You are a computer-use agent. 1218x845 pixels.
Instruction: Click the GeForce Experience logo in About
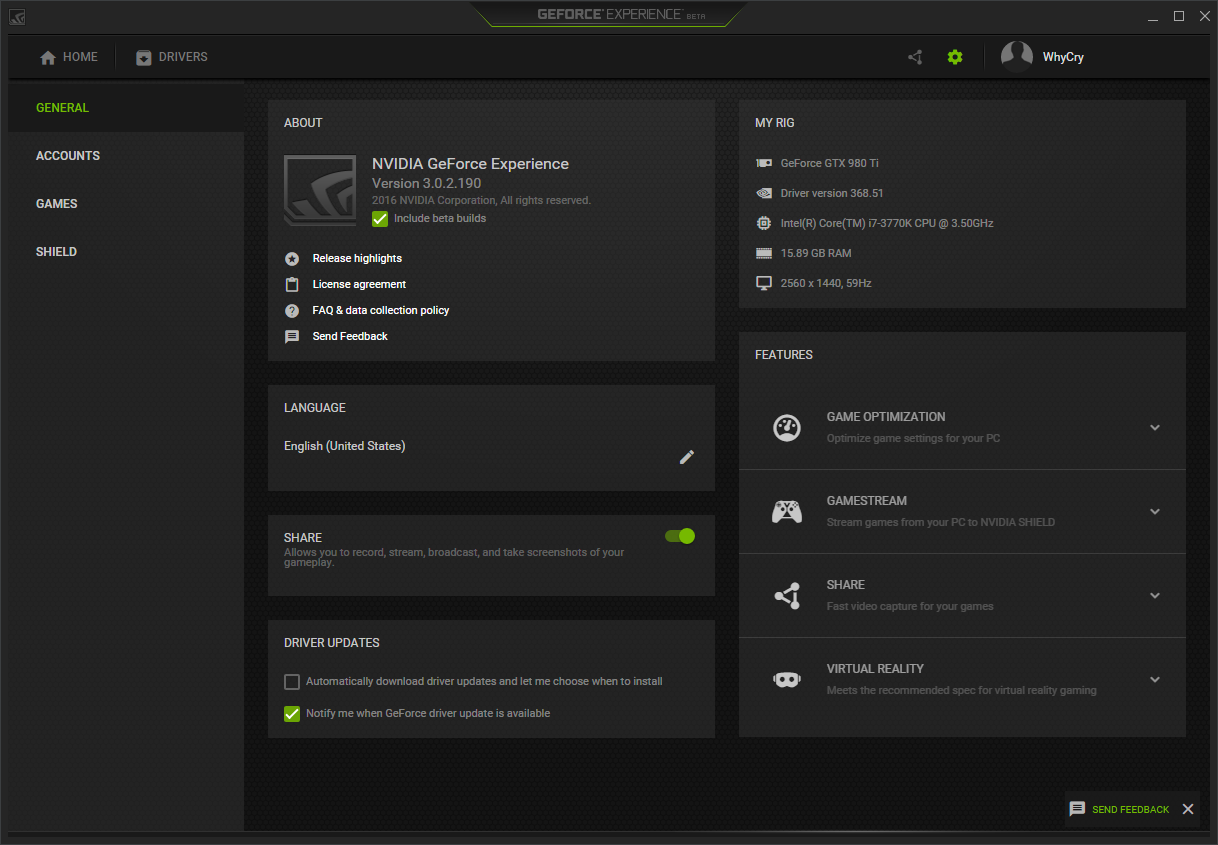pyautogui.click(x=320, y=190)
